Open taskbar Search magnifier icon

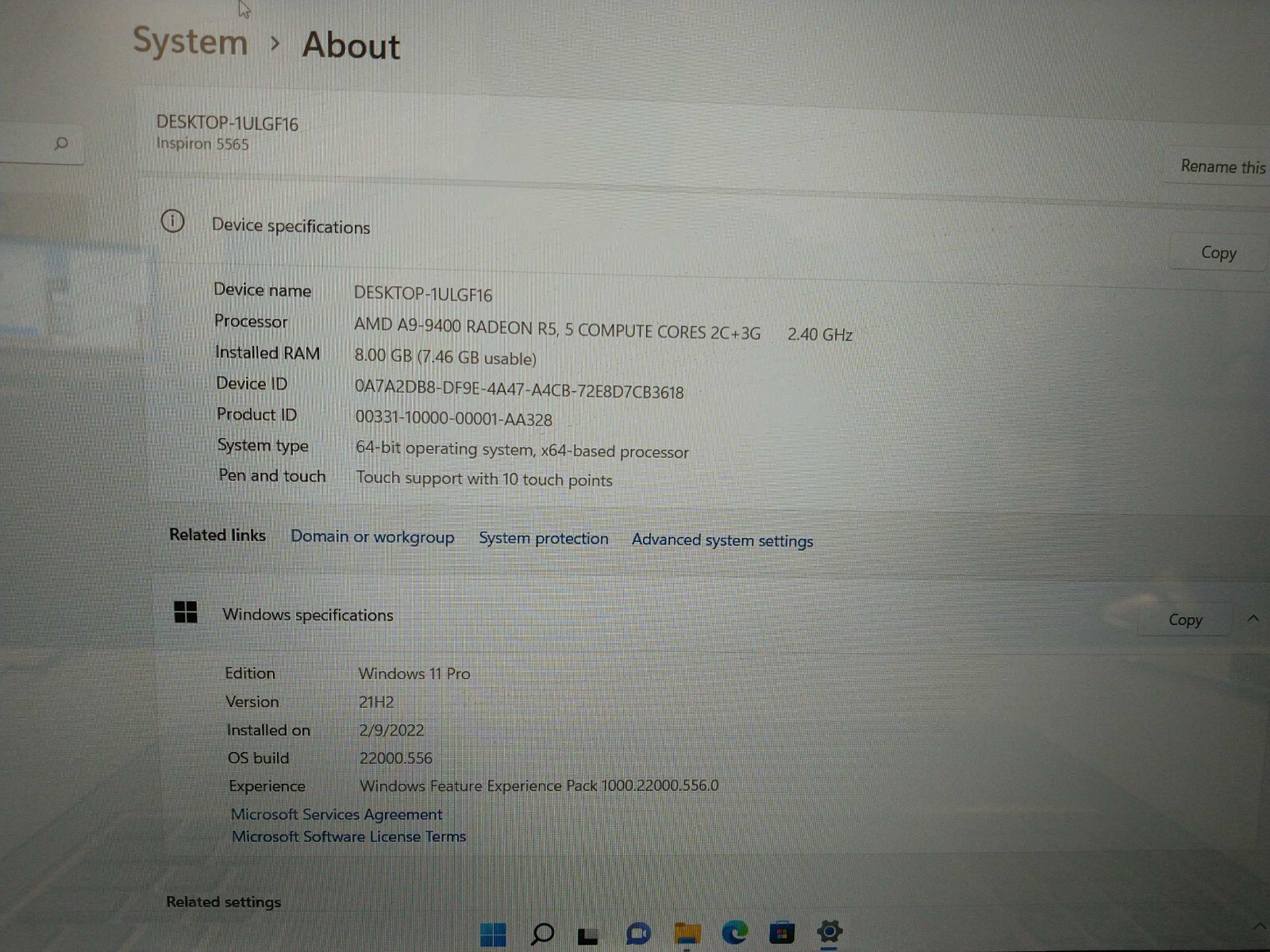542,934
